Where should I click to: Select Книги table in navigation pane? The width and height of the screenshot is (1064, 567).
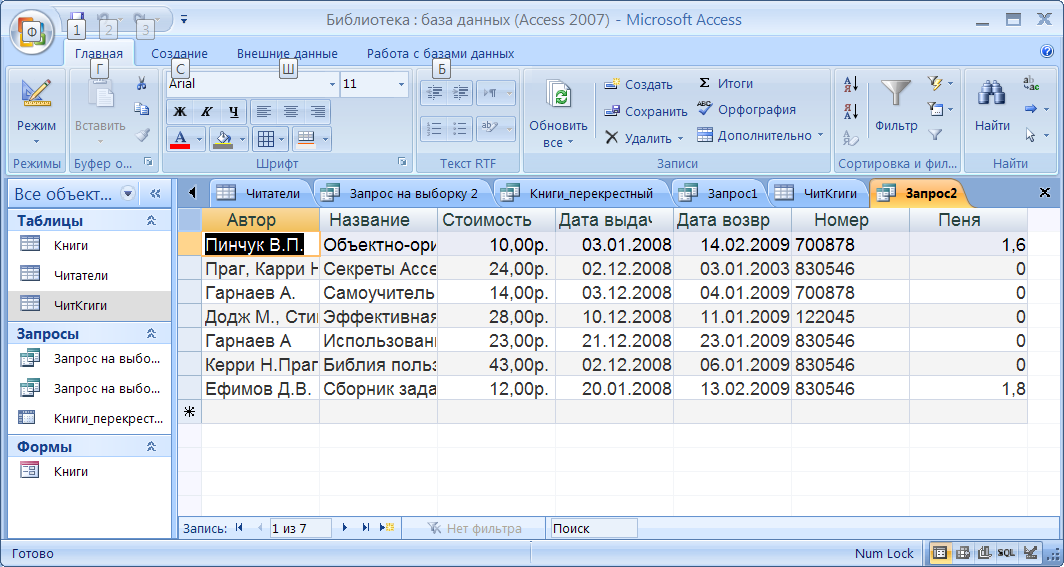point(90,246)
